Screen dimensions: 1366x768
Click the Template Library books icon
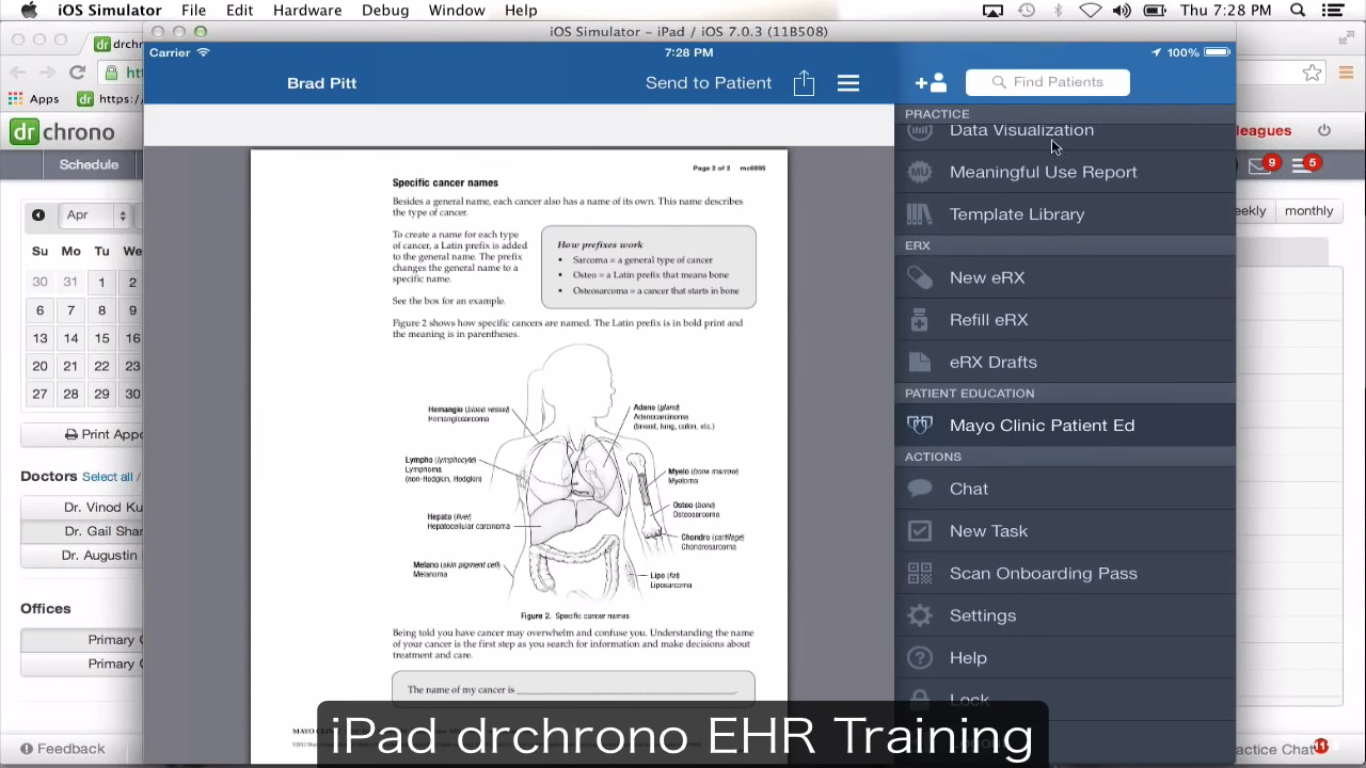pyautogui.click(x=919, y=214)
